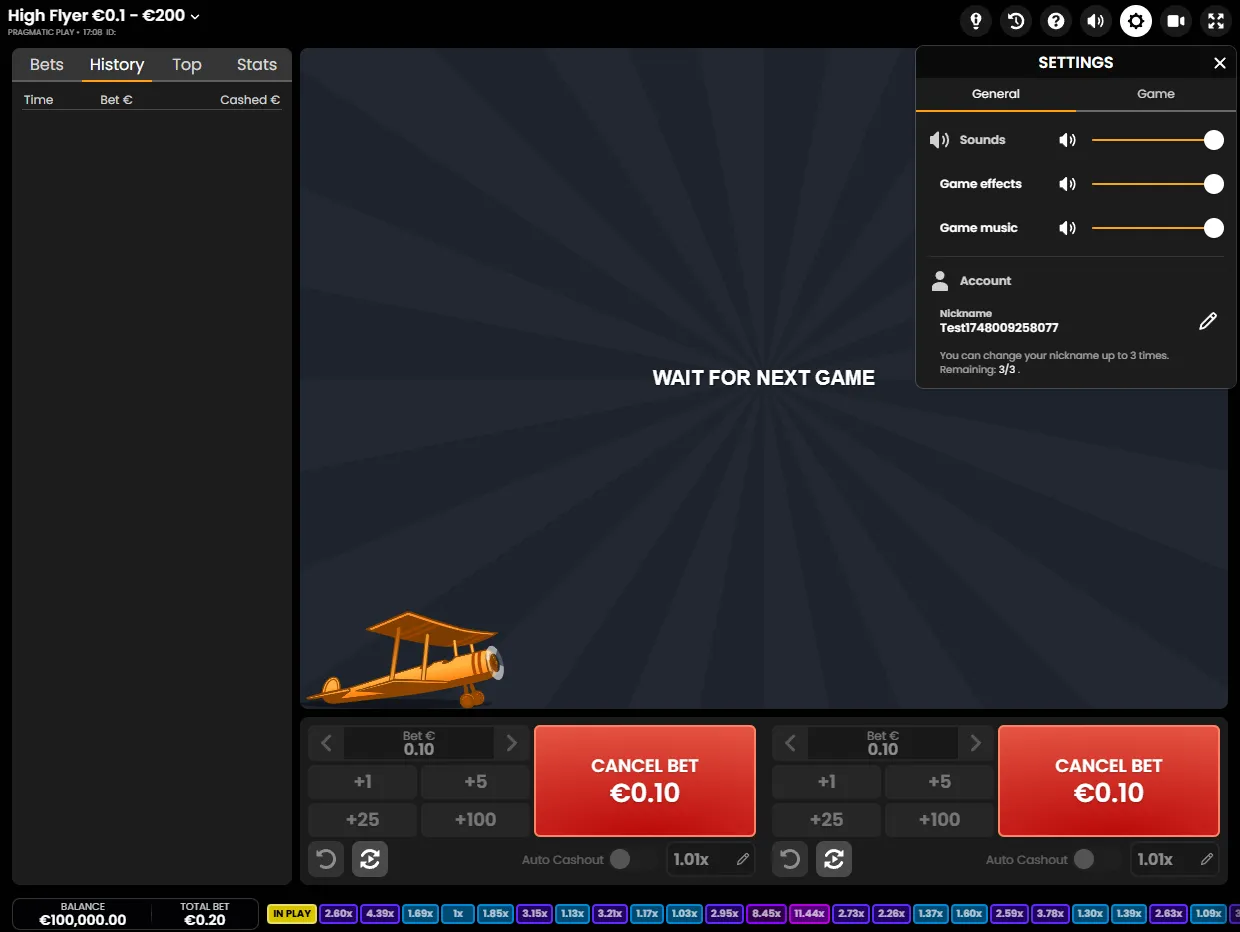This screenshot has width=1240, height=932.
Task: Click first panel Bet € amount field
Action: coord(419,743)
